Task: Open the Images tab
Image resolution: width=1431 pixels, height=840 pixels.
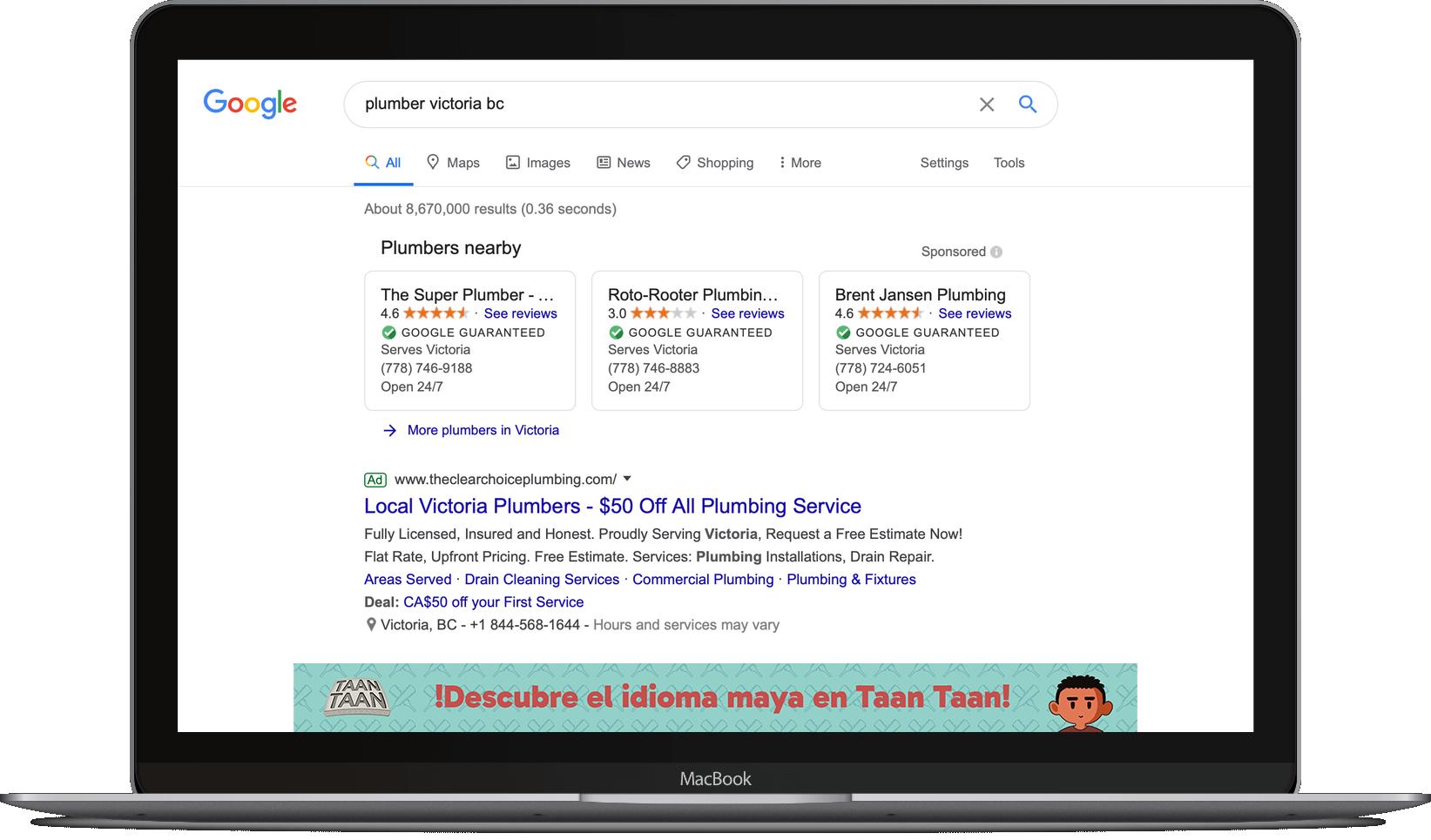Action: [x=538, y=163]
